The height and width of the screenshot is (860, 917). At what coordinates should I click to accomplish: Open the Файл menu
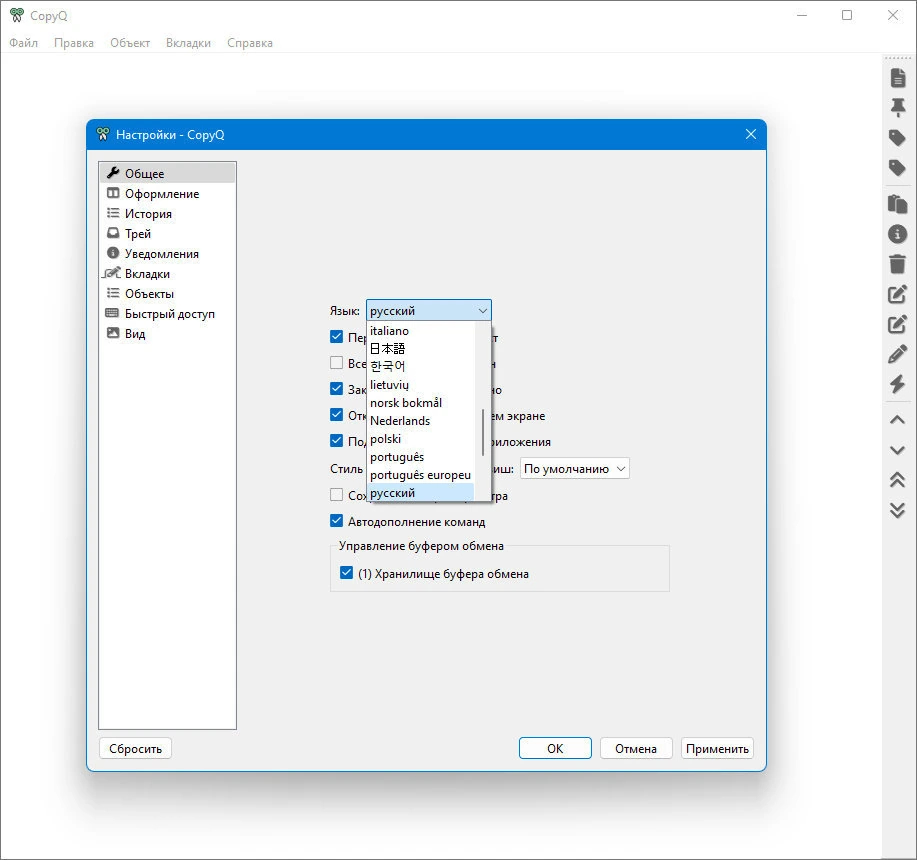click(x=23, y=43)
